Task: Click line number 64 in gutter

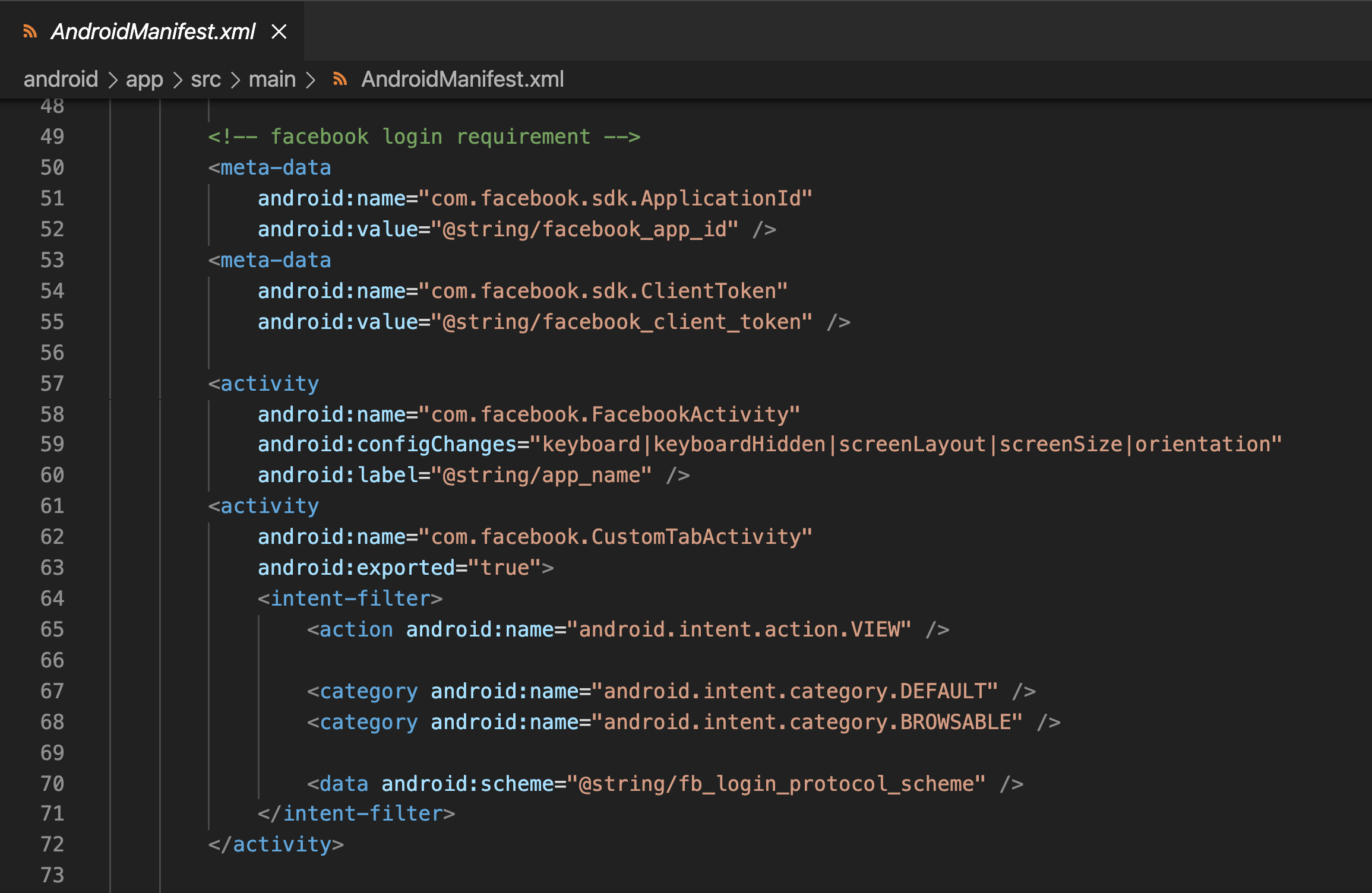Action: click(52, 598)
